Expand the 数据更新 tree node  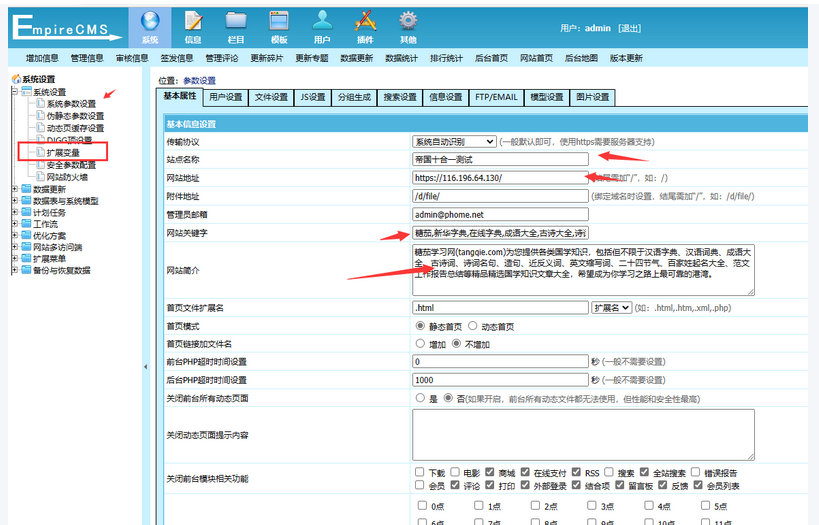point(15,189)
